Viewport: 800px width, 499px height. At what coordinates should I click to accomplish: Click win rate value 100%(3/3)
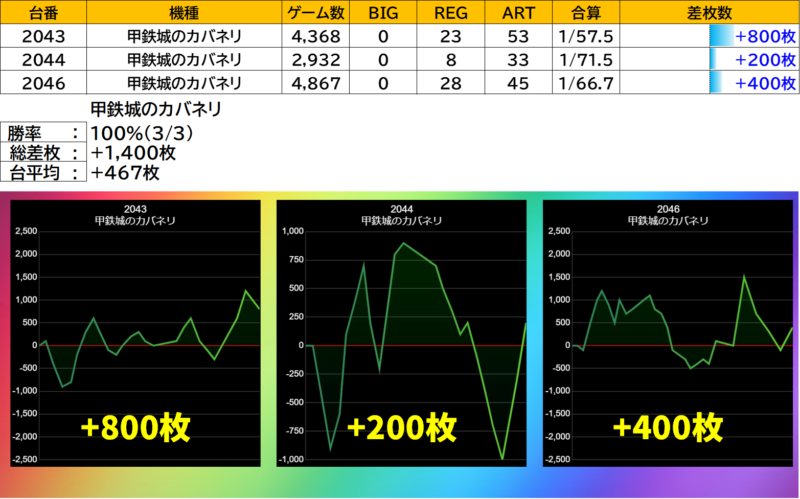pos(142,133)
